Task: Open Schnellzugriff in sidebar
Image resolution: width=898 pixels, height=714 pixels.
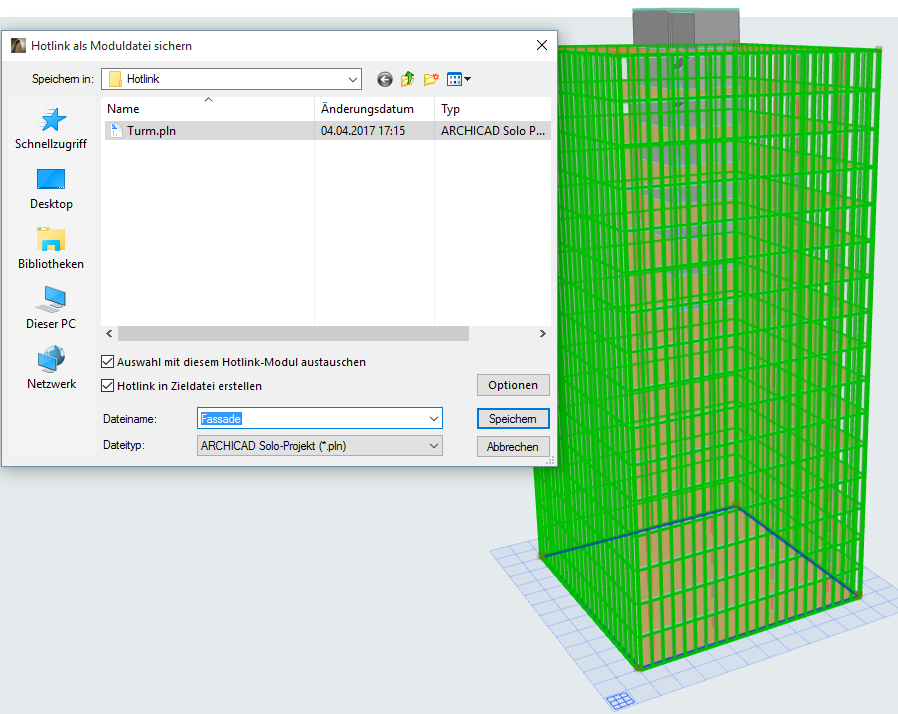Action: click(51, 129)
